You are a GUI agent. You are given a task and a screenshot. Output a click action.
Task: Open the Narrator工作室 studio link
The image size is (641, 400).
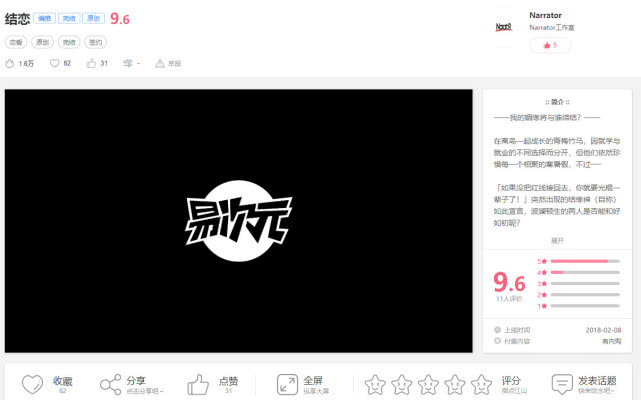552,27
